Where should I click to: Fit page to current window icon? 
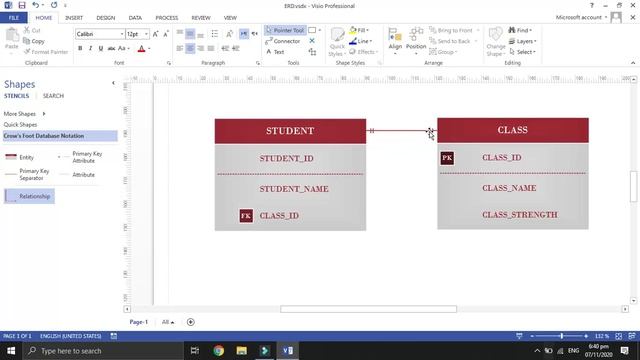click(618, 336)
